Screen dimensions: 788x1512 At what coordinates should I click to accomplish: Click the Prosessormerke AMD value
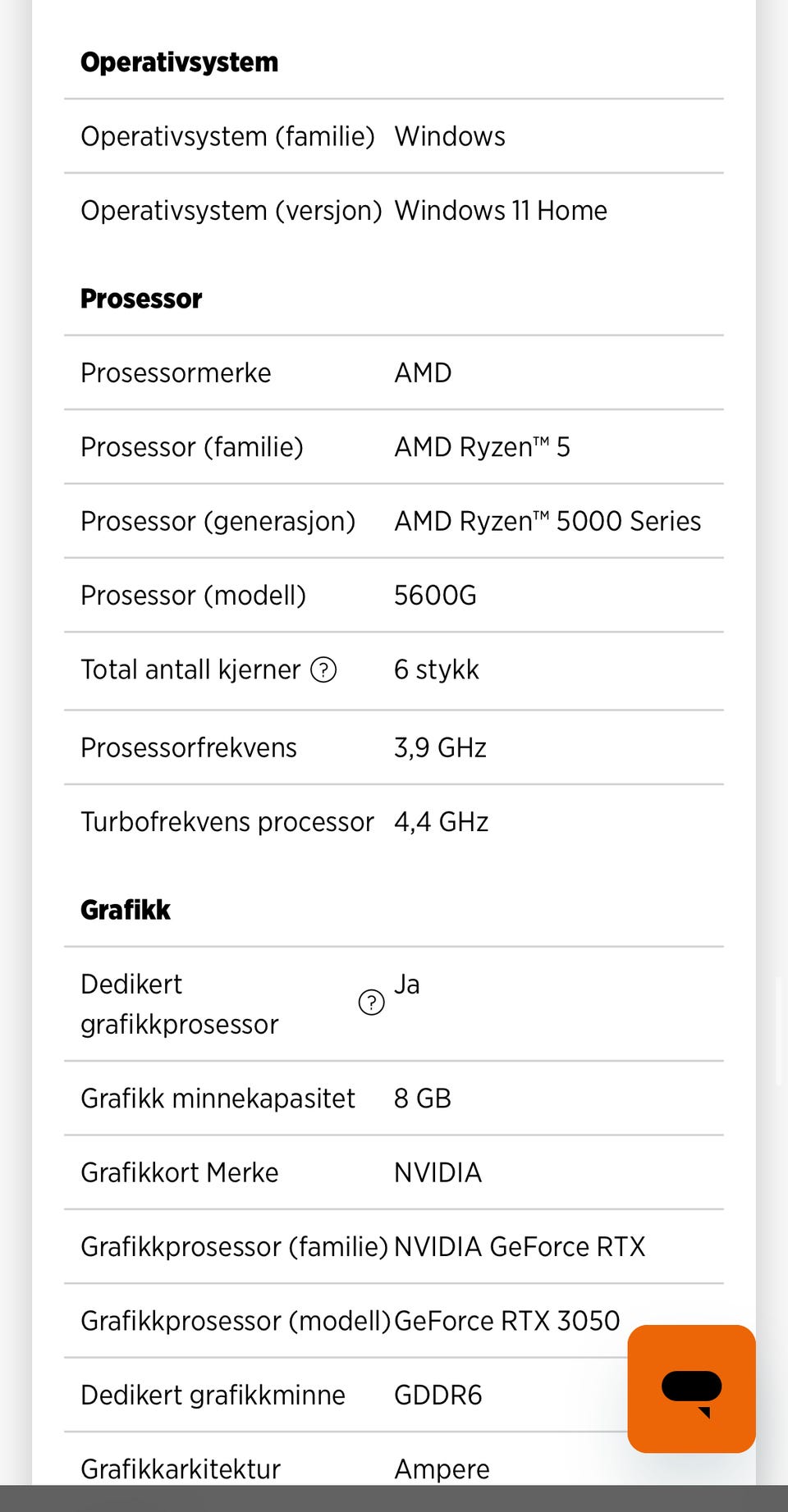pos(423,373)
